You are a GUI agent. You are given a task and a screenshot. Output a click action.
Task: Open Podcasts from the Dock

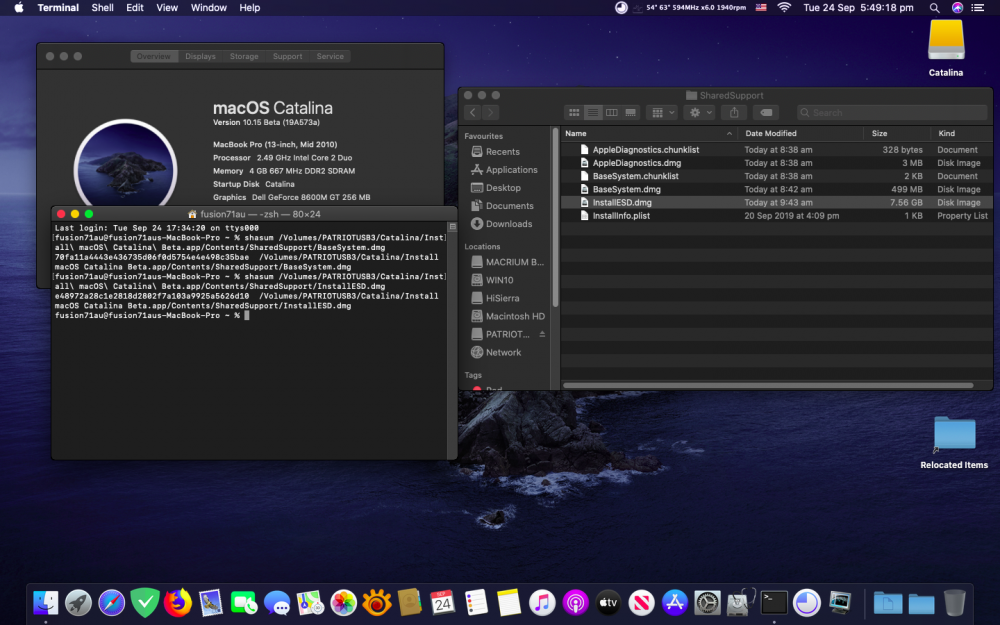point(575,603)
